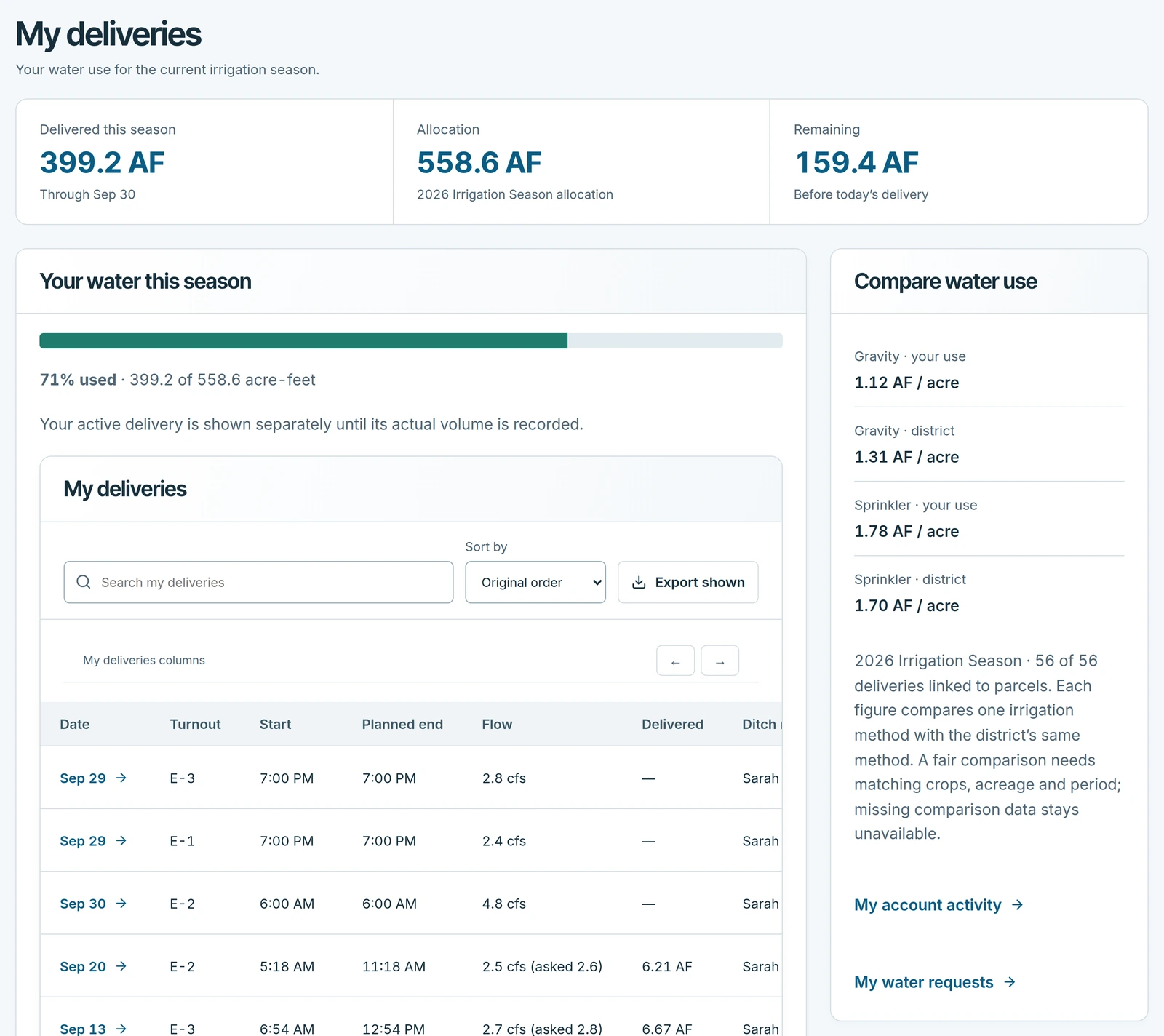This screenshot has width=1164, height=1036.
Task: Click the 1.31 AF / acre district value
Action: tap(906, 457)
